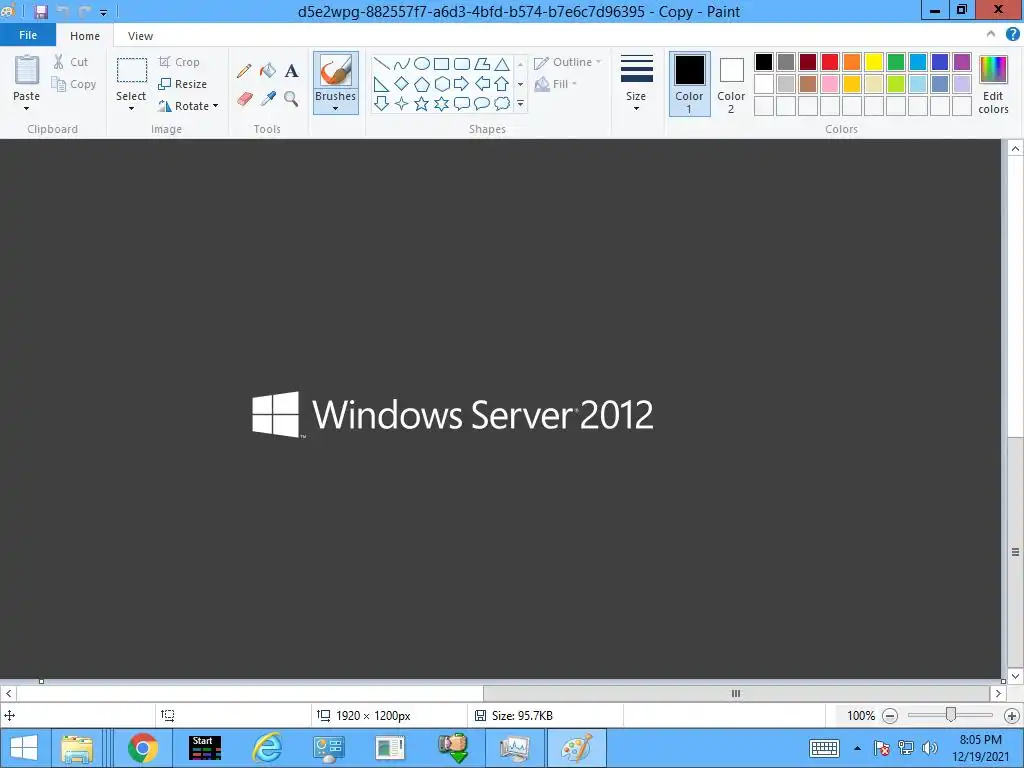Pick the black color swatch

pyautogui.click(x=764, y=62)
